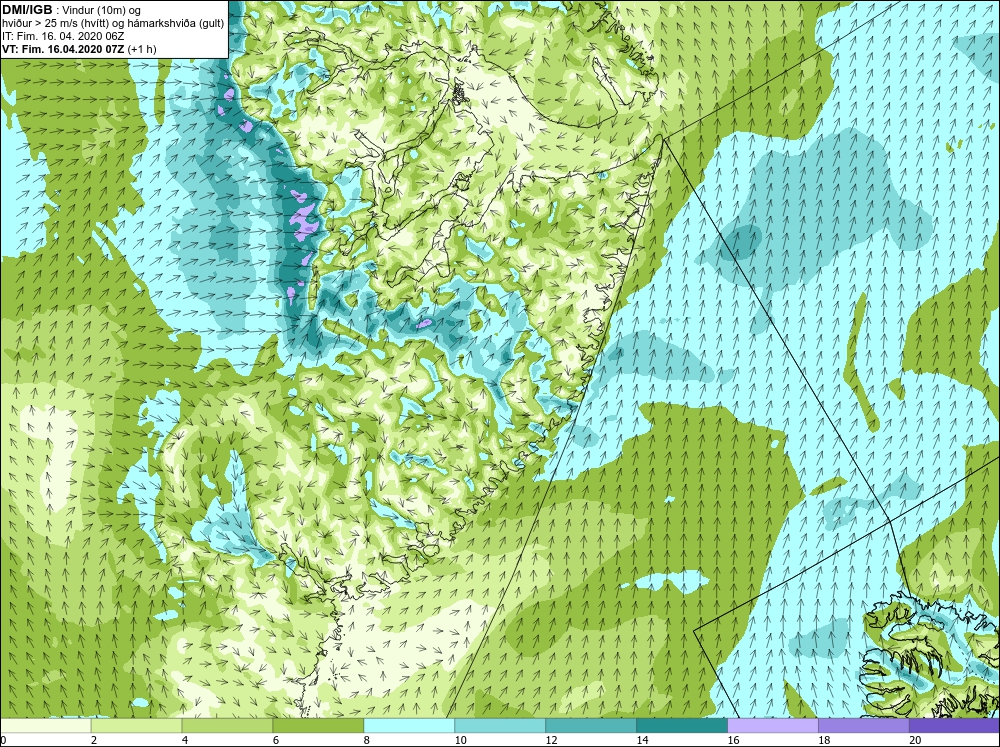
Task: Click the 2–4 m/s light green legend swatch
Action: (136, 725)
